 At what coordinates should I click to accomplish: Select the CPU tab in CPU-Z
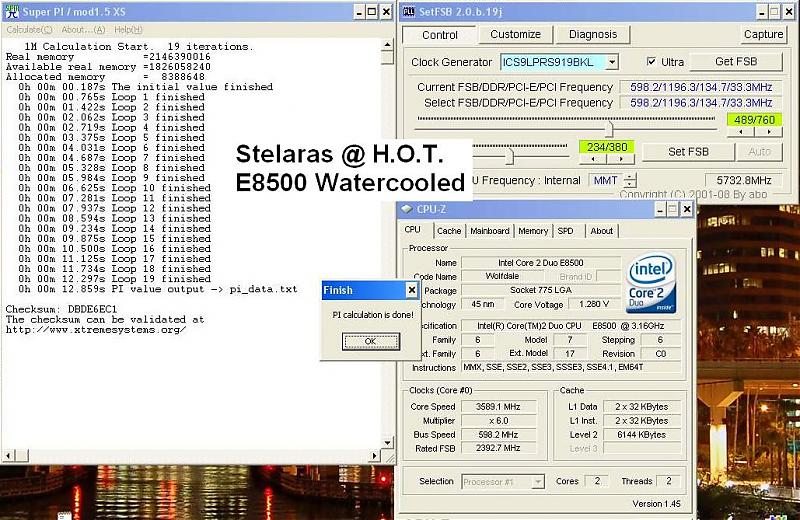(x=412, y=230)
